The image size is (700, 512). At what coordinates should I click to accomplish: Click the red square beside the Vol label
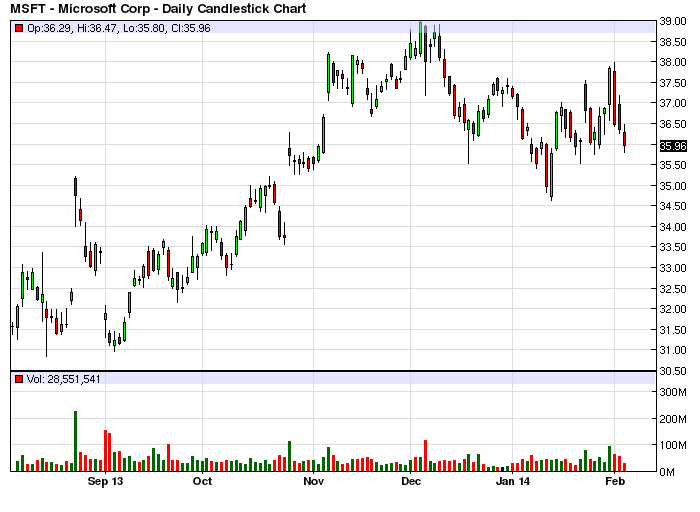click(19, 379)
